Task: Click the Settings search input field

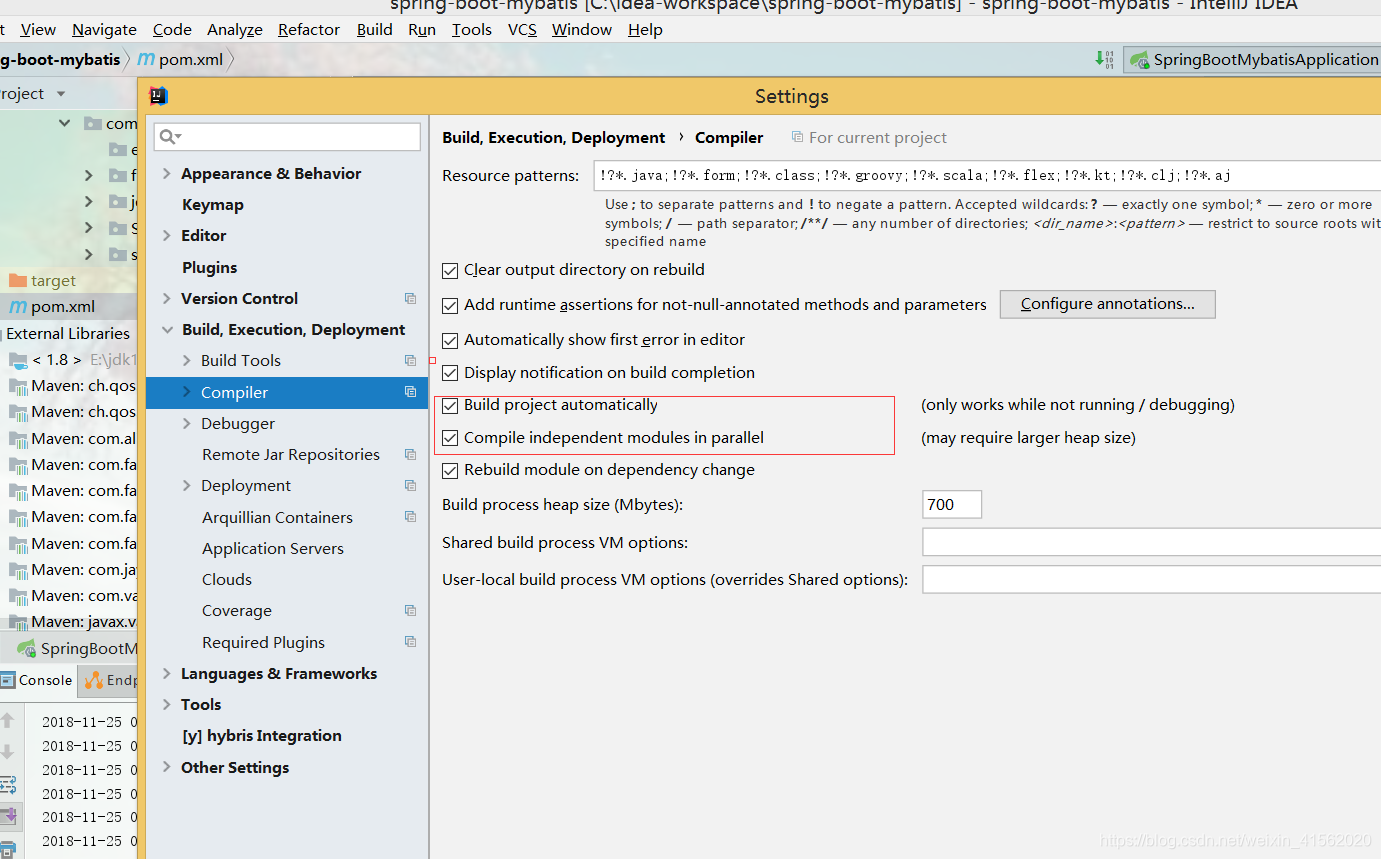Action: coord(287,136)
